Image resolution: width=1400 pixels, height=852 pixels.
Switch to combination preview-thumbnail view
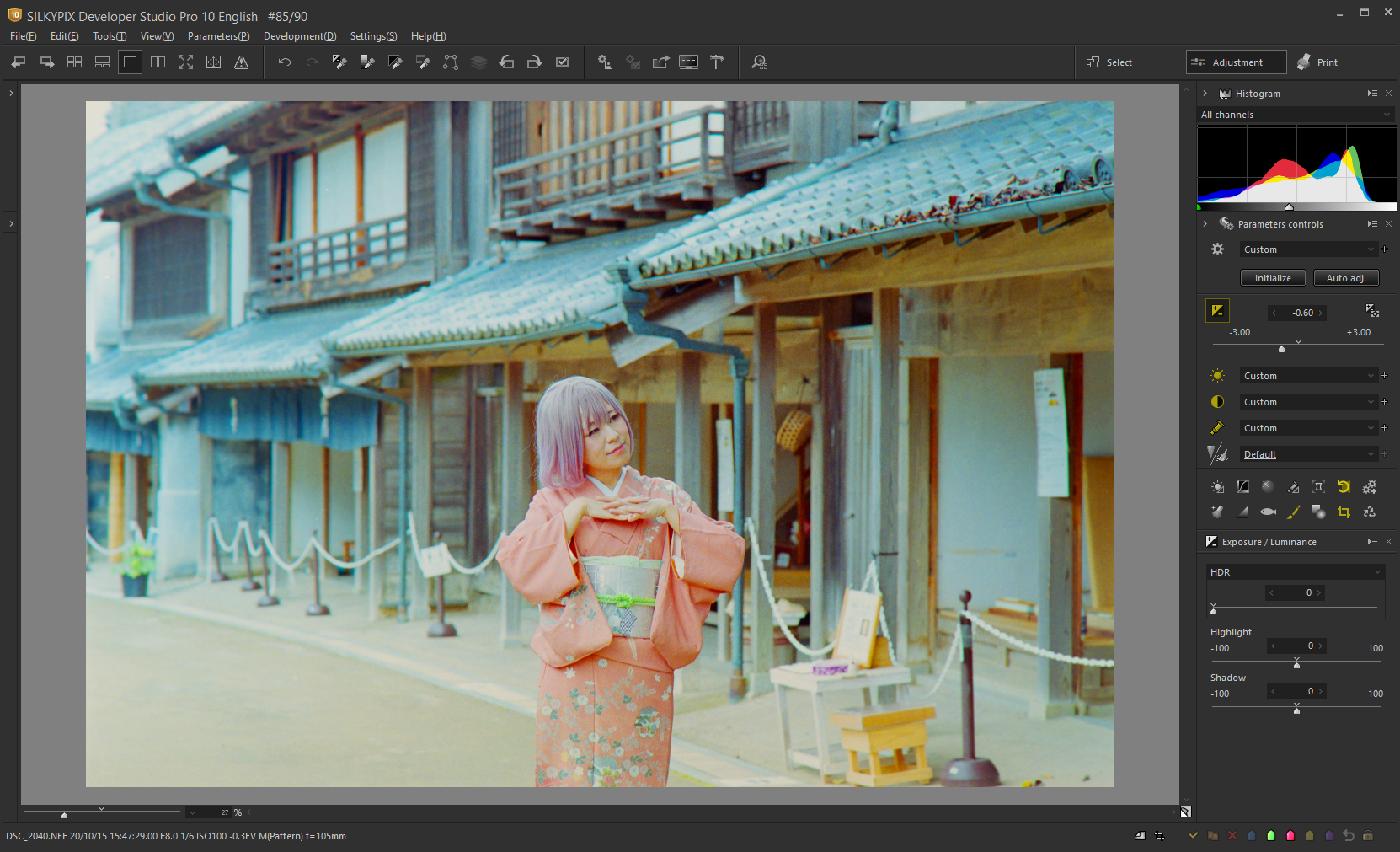[x=103, y=62]
